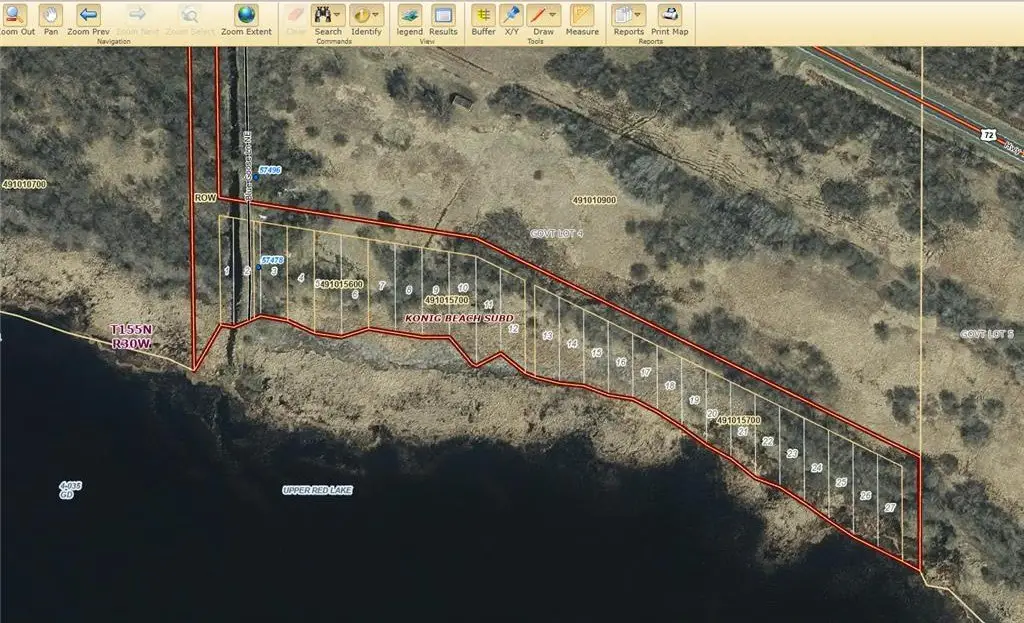Activate the Pan hand tool
Image resolution: width=1024 pixels, height=623 pixels.
tap(50, 20)
